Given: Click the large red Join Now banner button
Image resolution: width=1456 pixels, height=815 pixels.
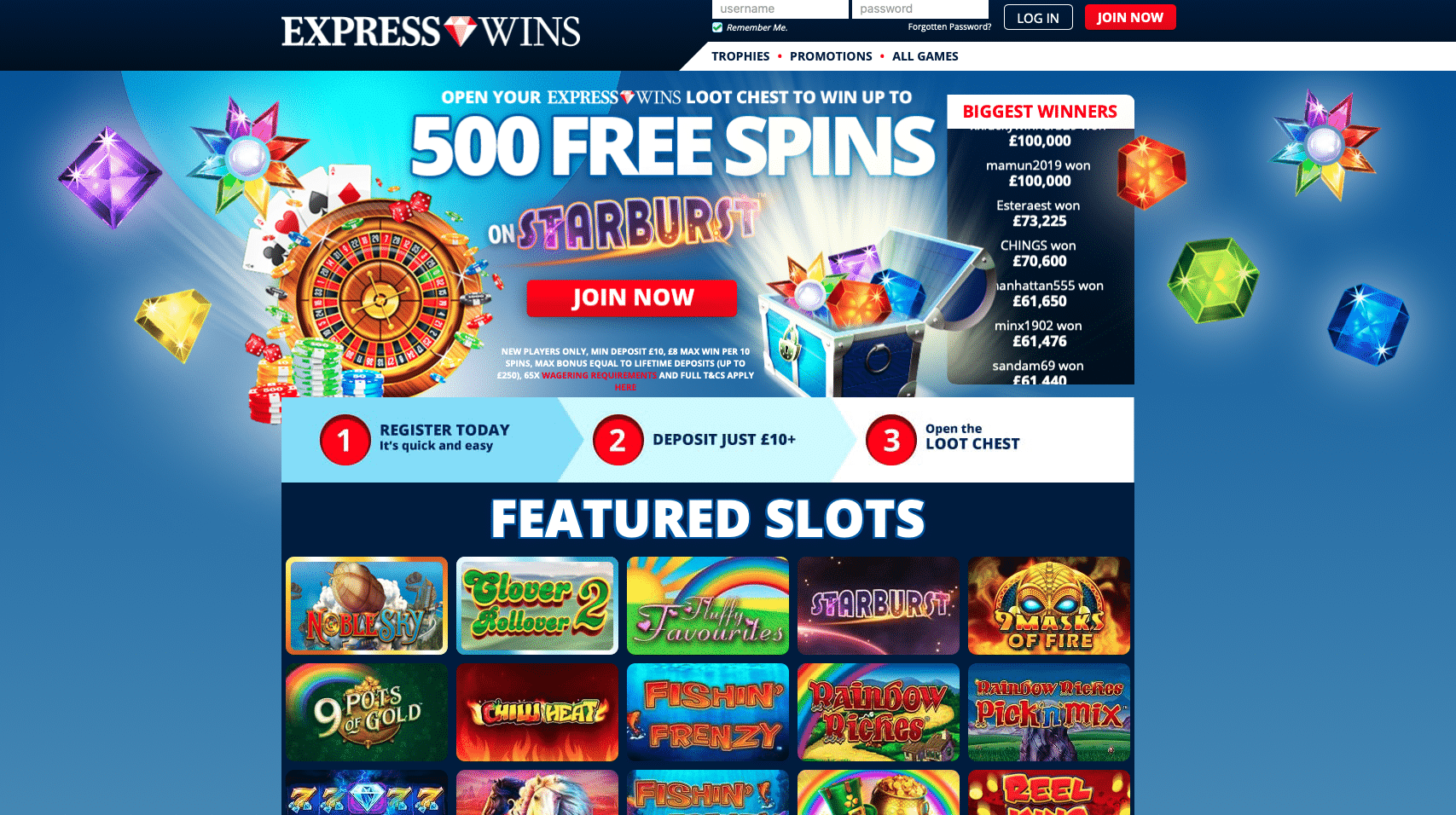Looking at the screenshot, I should pos(632,298).
